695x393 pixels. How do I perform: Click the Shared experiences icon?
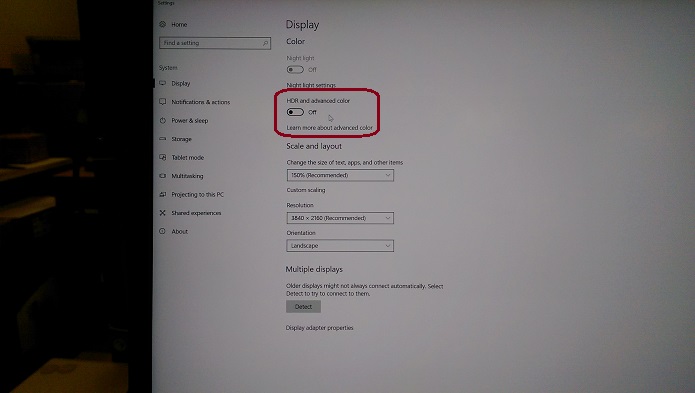163,213
